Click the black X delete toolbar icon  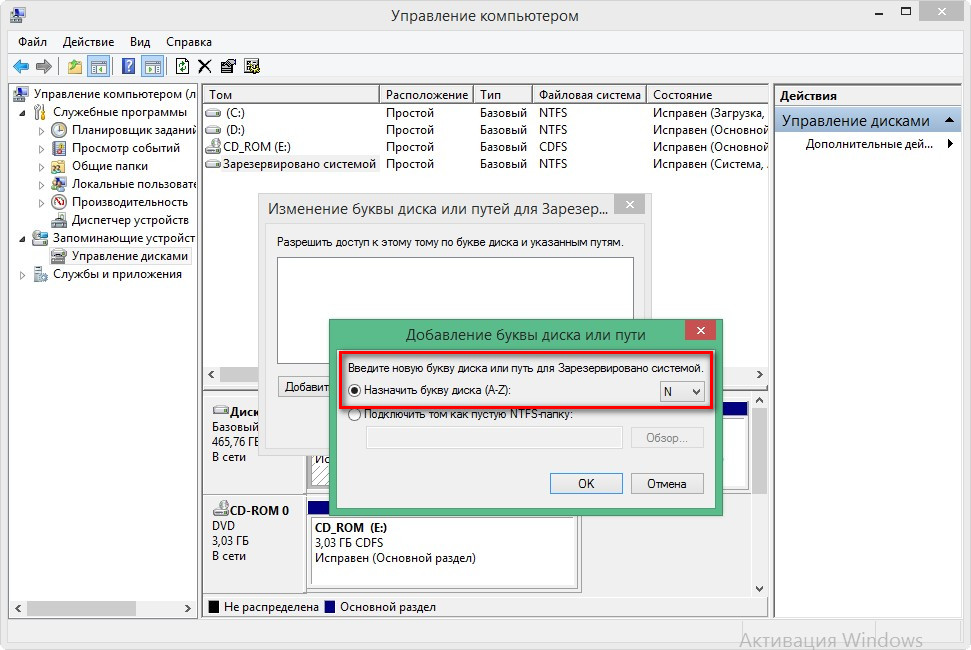[x=205, y=67]
